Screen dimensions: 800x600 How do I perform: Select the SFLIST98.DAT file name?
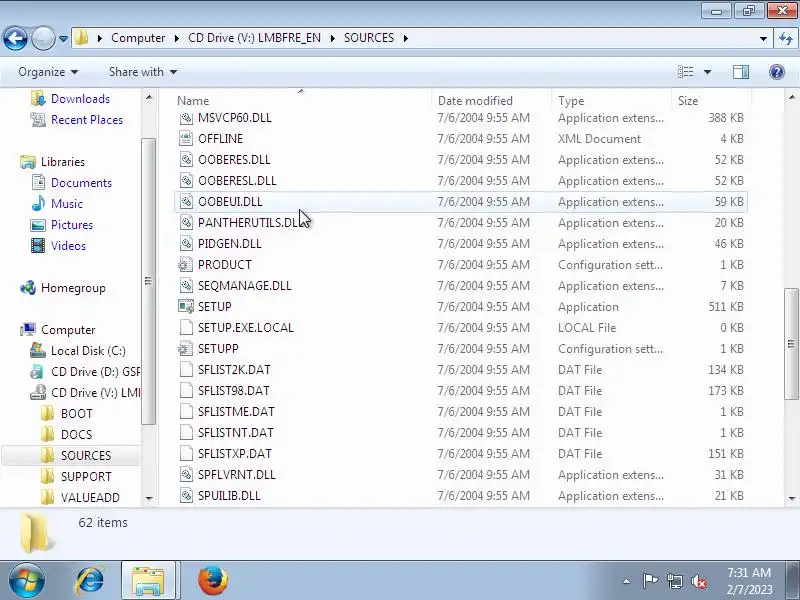click(234, 390)
